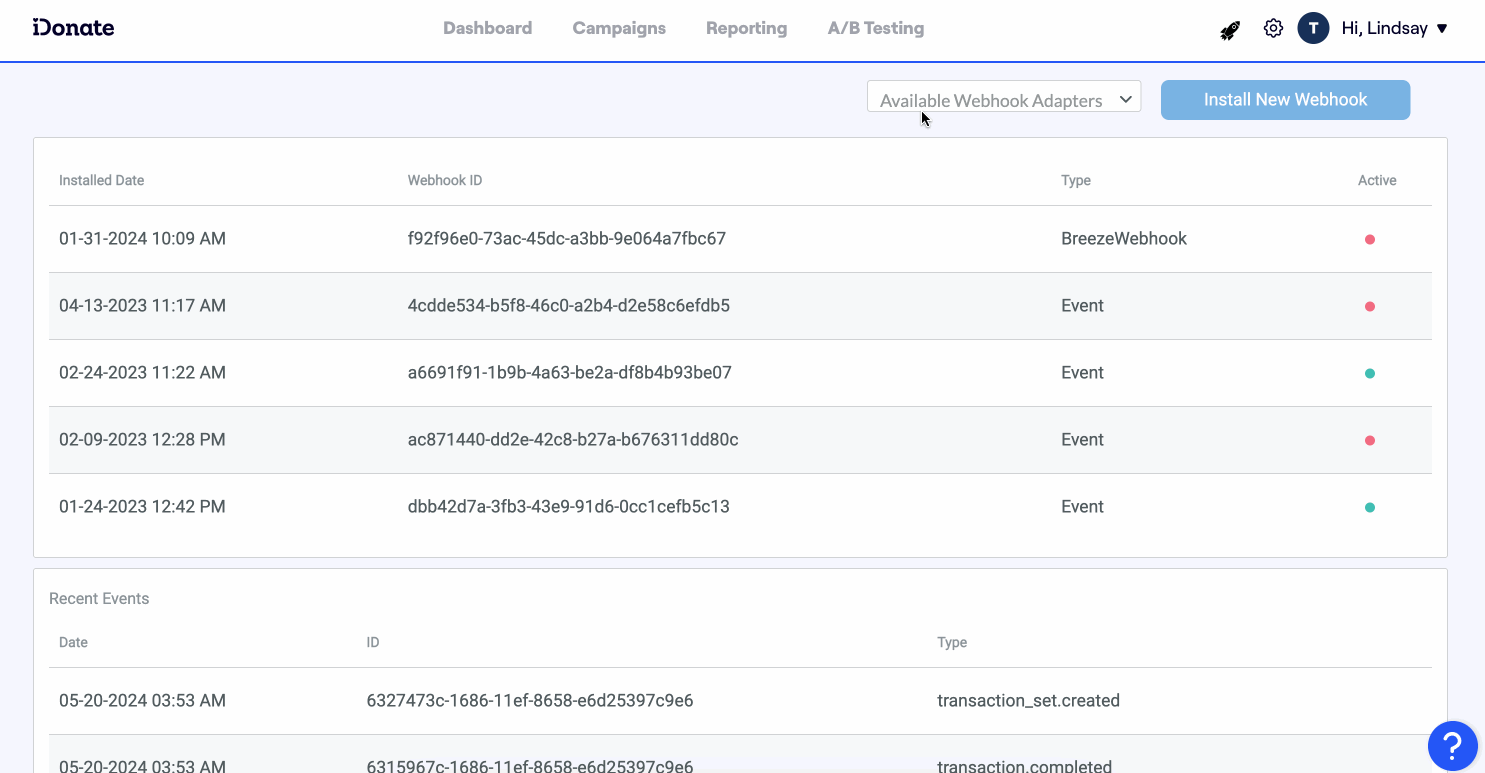Toggle the green Active indicator for webhook a6691f91
1485x773 pixels.
click(x=1370, y=372)
